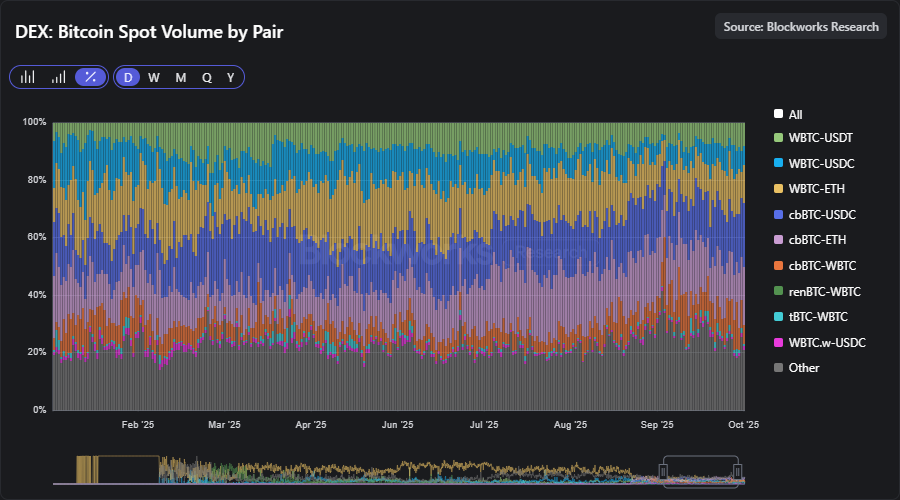Toggle the All series legend item
The image size is (900, 500).
tap(795, 115)
